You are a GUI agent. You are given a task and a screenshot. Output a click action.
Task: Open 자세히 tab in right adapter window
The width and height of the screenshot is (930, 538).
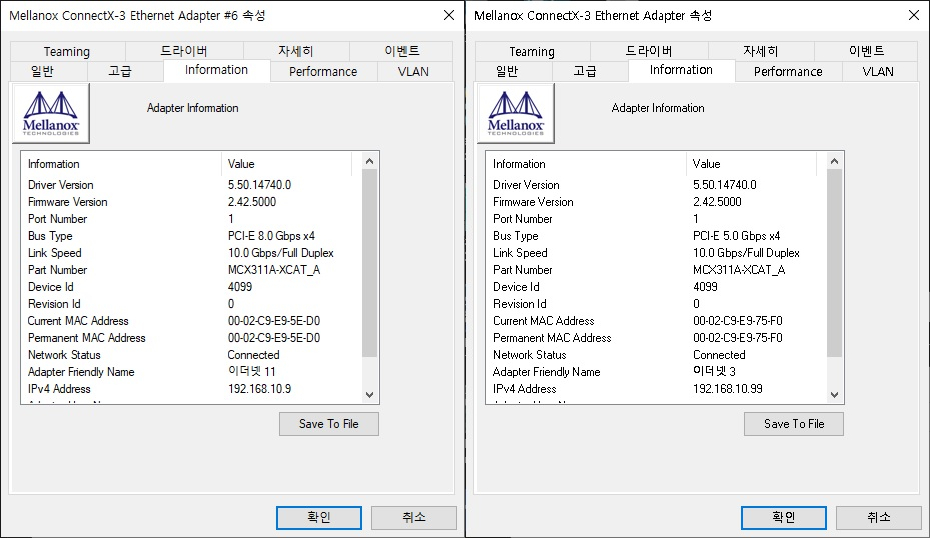tap(761, 52)
